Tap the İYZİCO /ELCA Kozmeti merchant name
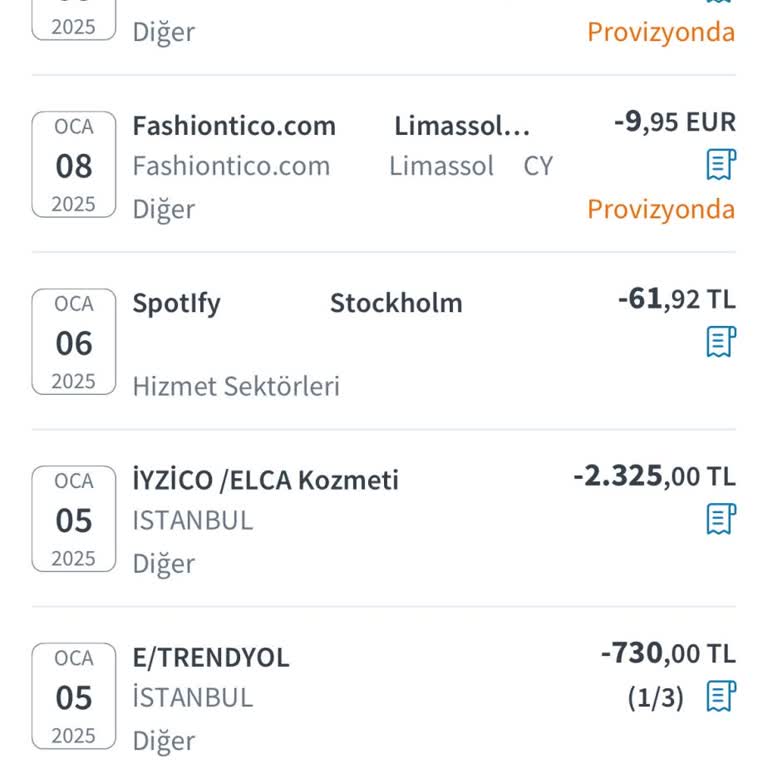This screenshot has height=768, width=768. (265, 480)
